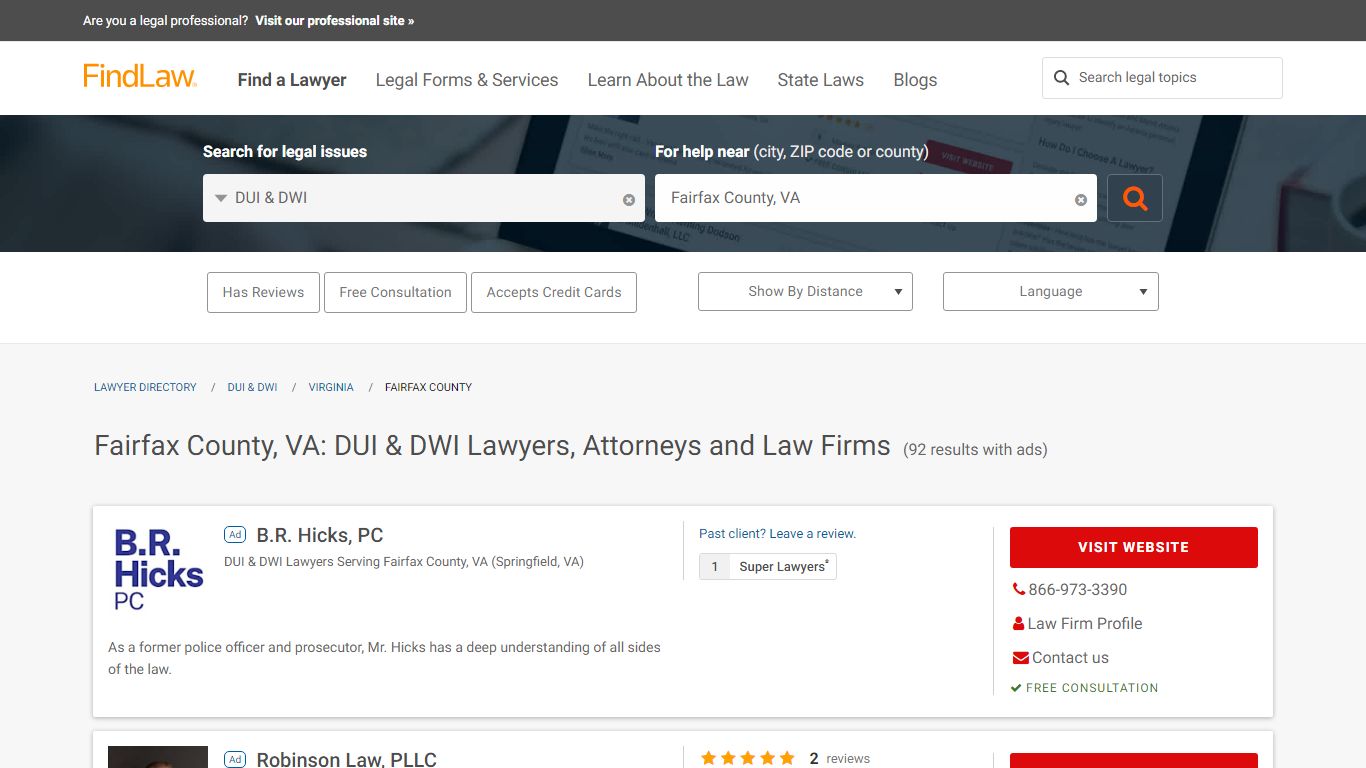Focus the DUI & DWI legal issue field
This screenshot has width=1366, height=768.
point(424,198)
